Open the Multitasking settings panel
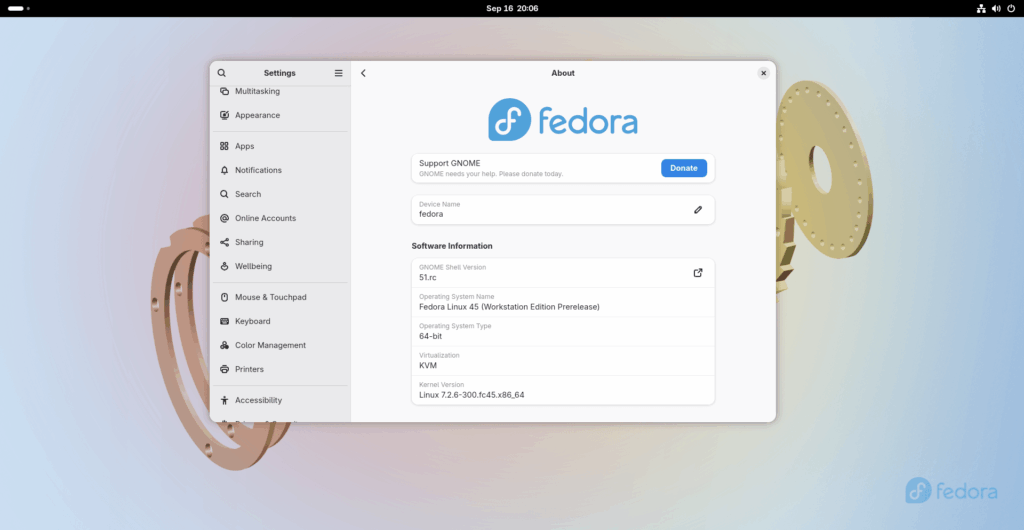The image size is (1024, 530). (x=281, y=91)
